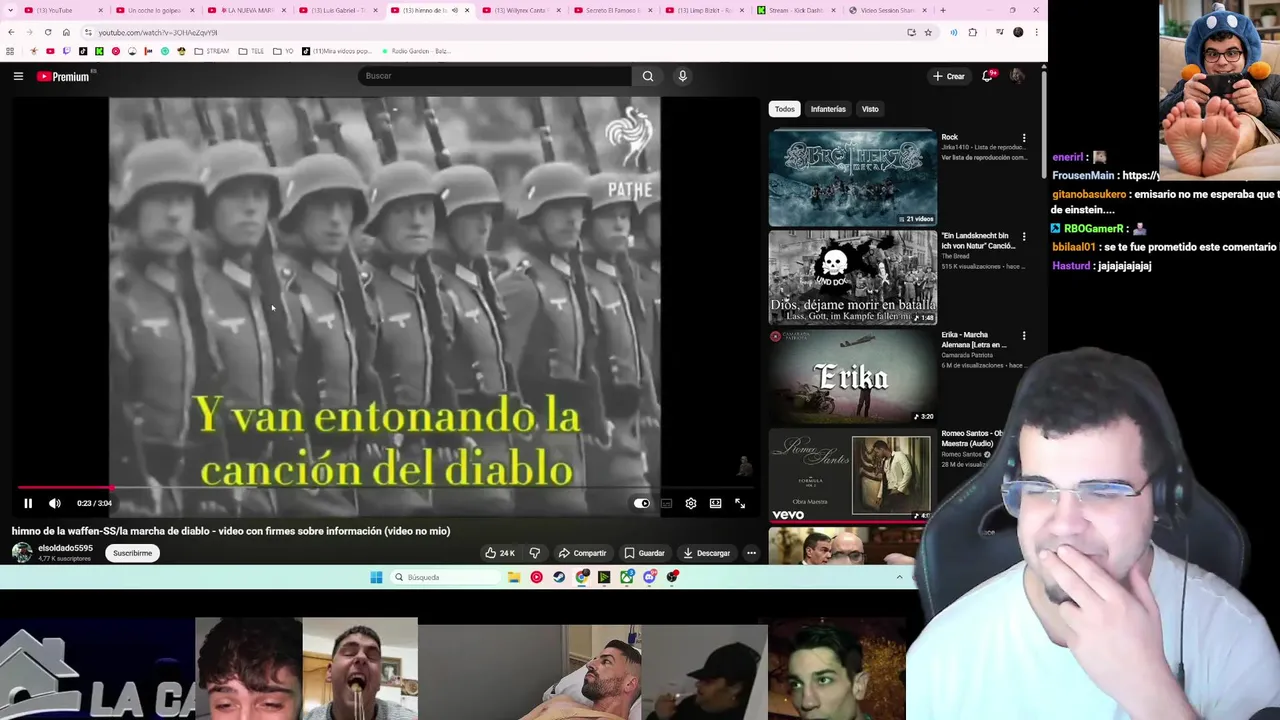This screenshot has height=720, width=1280.
Task: Open YO bookmarks folder
Action: (283, 51)
